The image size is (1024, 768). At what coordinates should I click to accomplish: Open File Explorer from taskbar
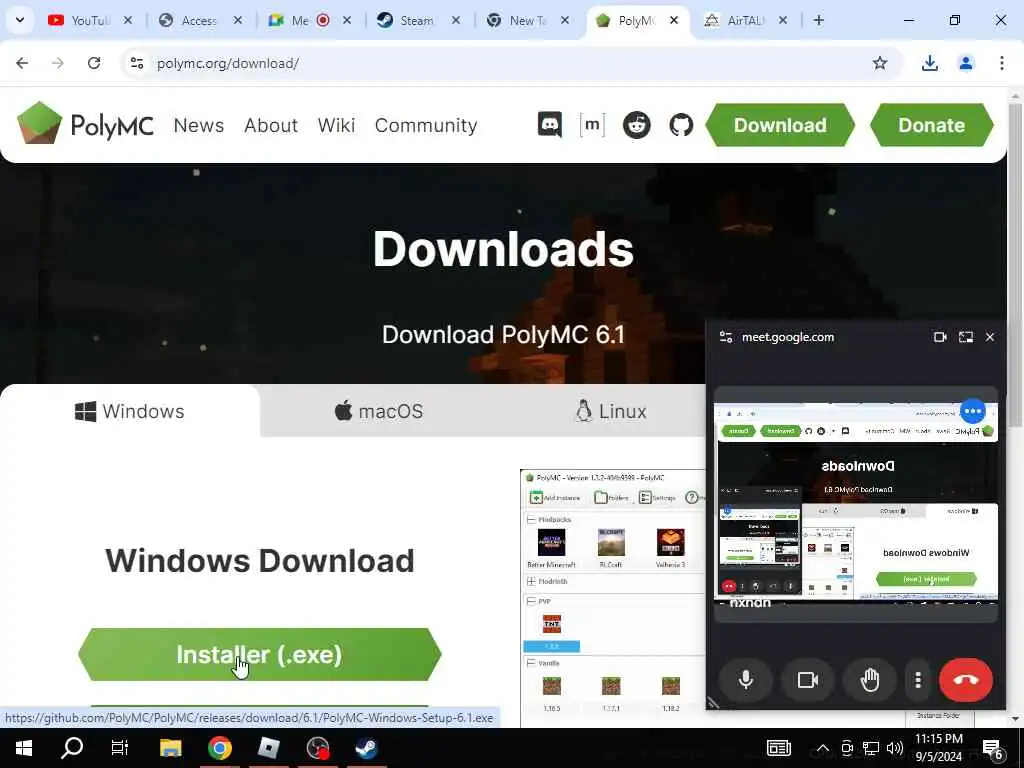click(x=170, y=748)
